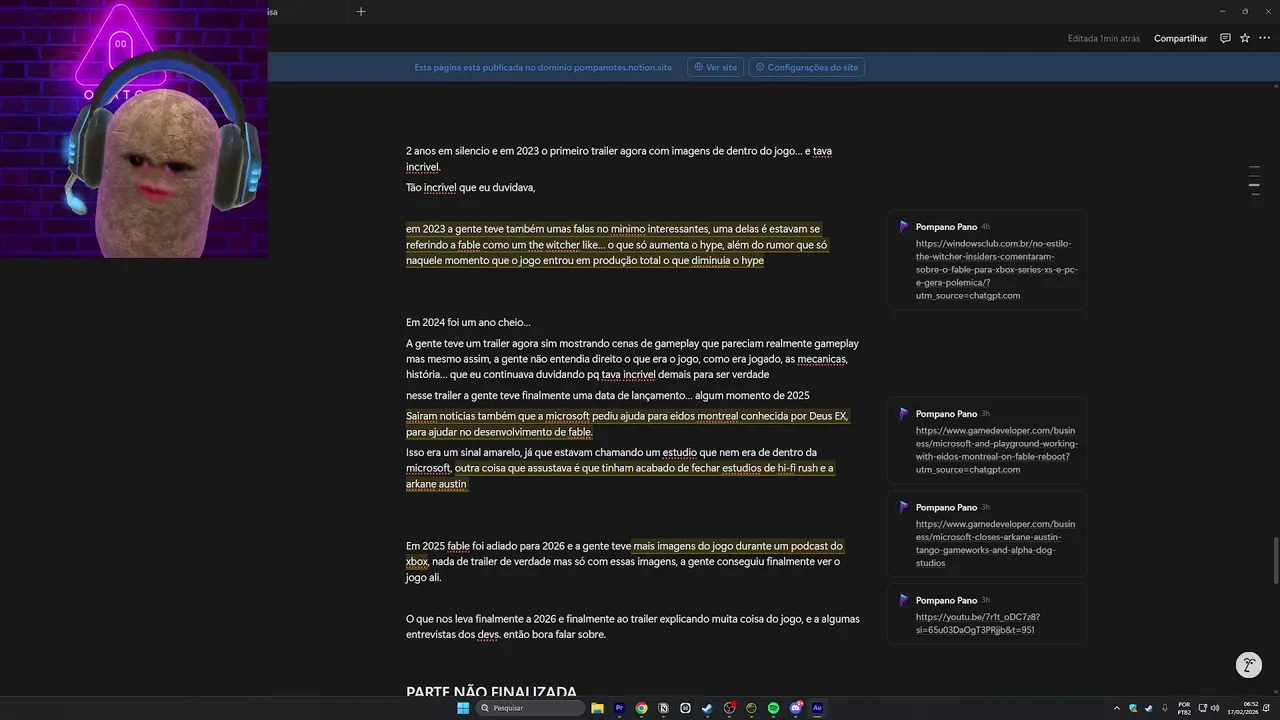Click the 'O que nos leva finalmente a 2026' paragraph
Screen dimensions: 1280x720
tap(632, 626)
